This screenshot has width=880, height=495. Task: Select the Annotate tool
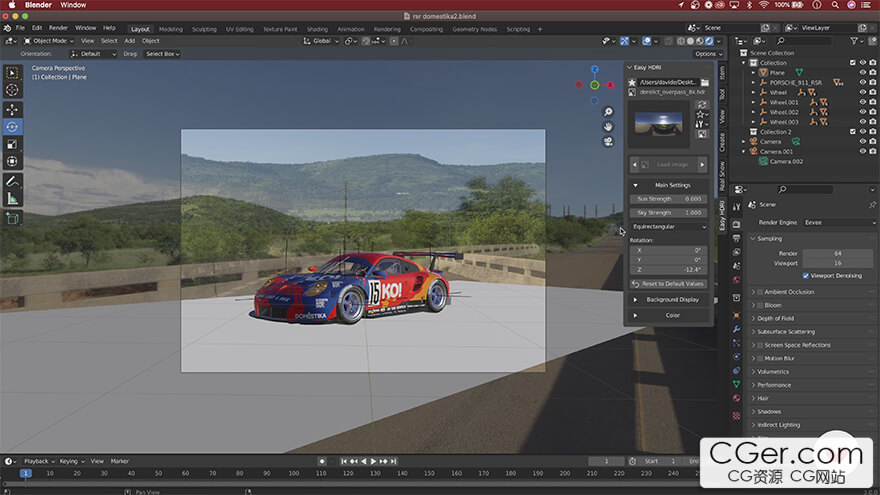pos(12,181)
